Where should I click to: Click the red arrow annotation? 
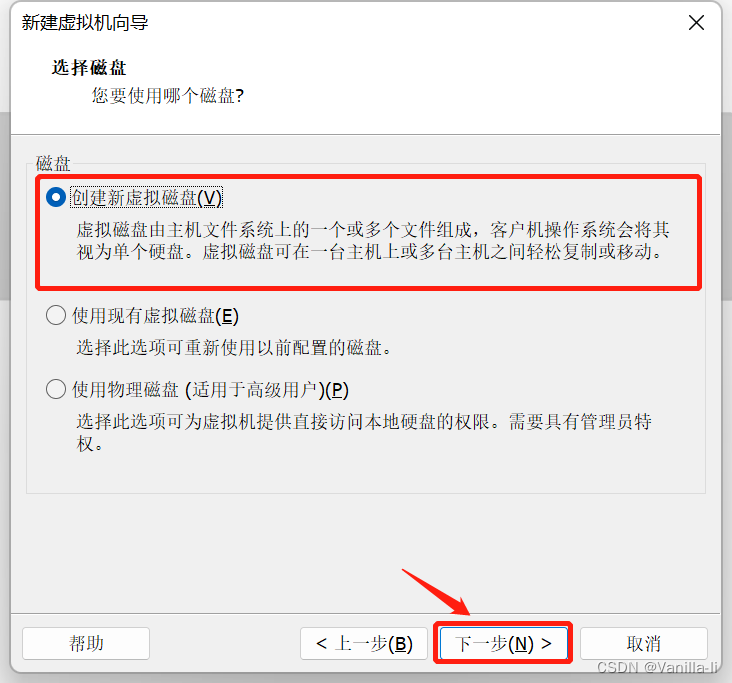pyautogui.click(x=436, y=591)
